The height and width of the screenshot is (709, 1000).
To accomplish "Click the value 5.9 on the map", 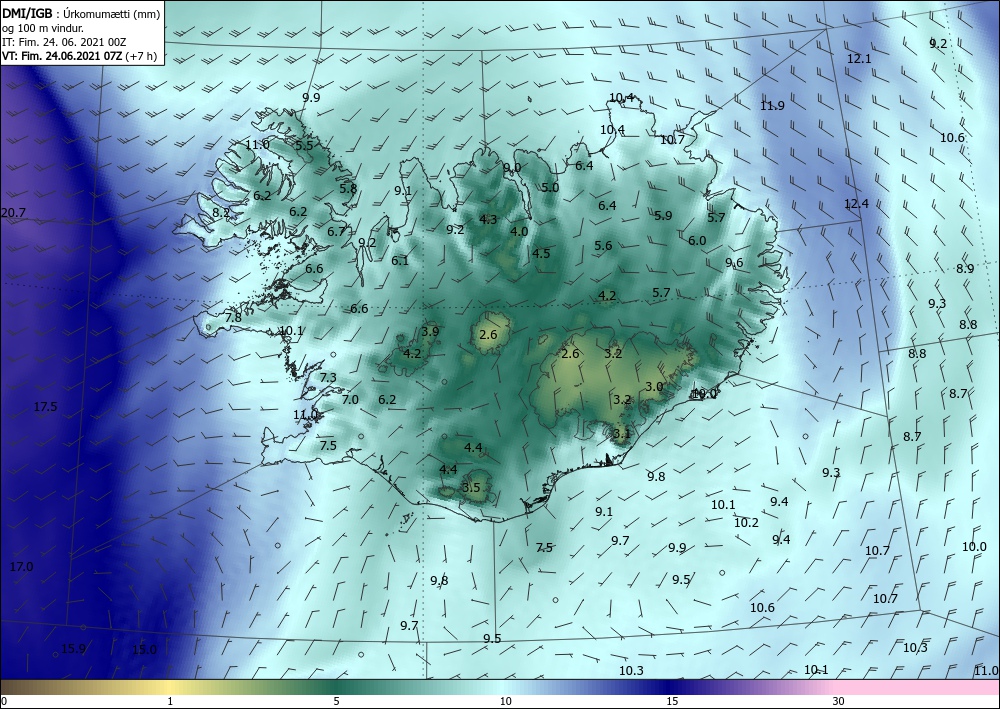I will coord(663,216).
